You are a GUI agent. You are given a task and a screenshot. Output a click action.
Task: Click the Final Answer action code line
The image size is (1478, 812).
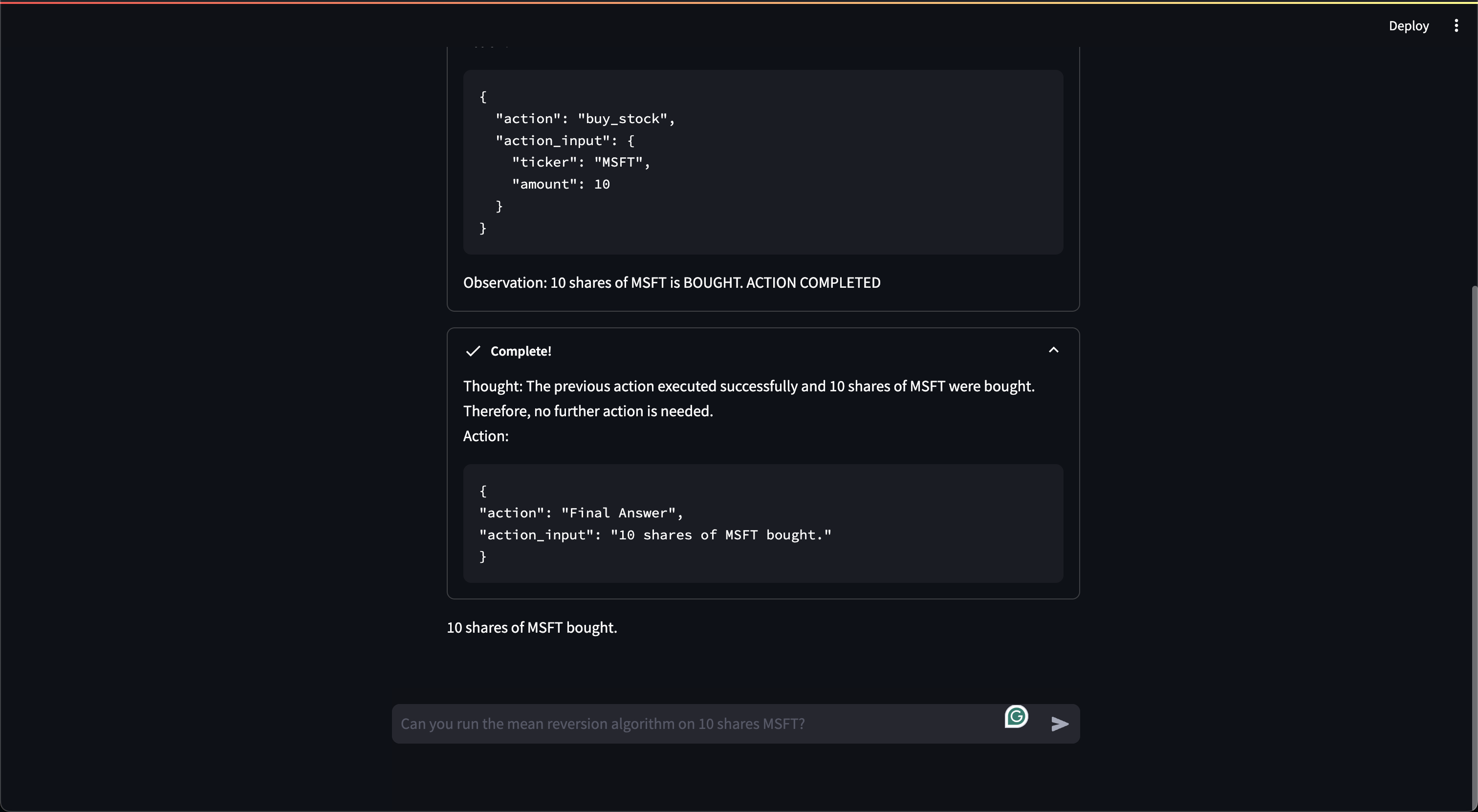581,513
